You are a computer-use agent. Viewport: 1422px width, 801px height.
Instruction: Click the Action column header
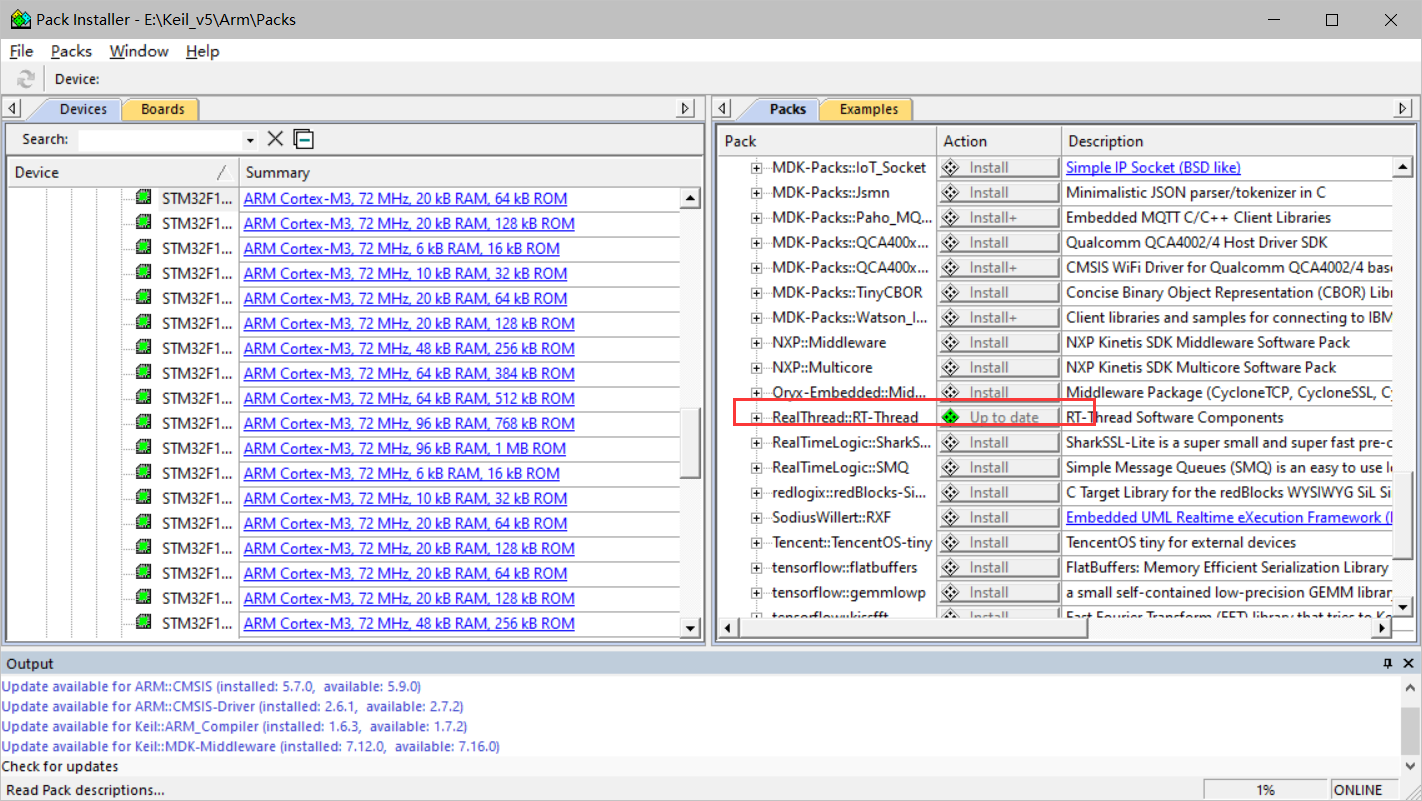click(x=998, y=141)
